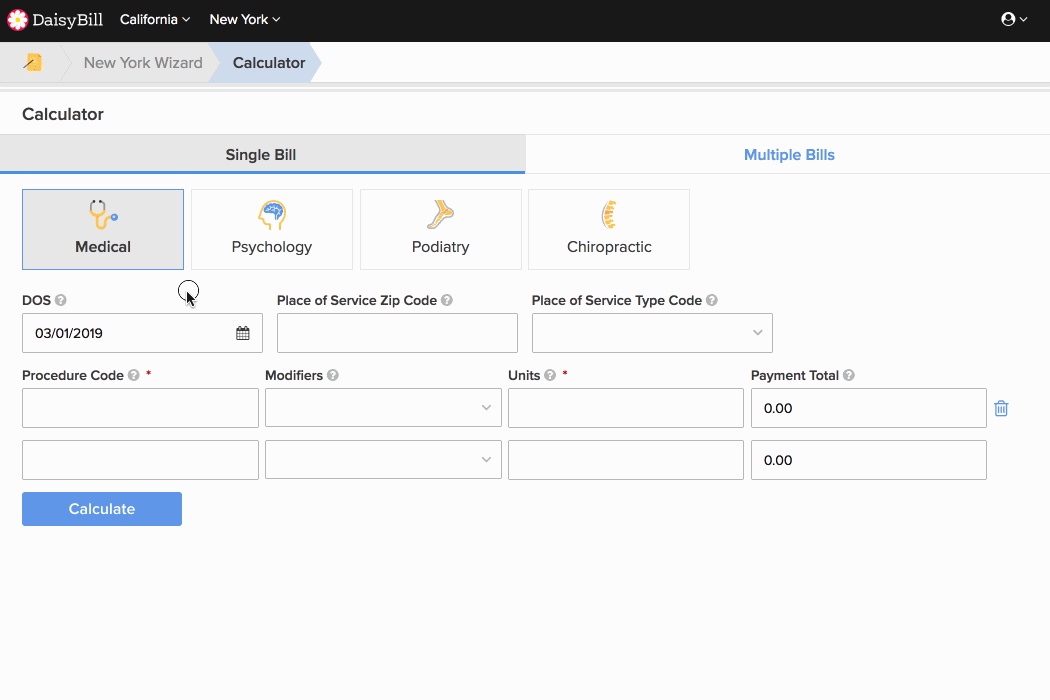1050x700 pixels.
Task: Open the Place of Service Type Code dropdown
Action: coord(652,333)
